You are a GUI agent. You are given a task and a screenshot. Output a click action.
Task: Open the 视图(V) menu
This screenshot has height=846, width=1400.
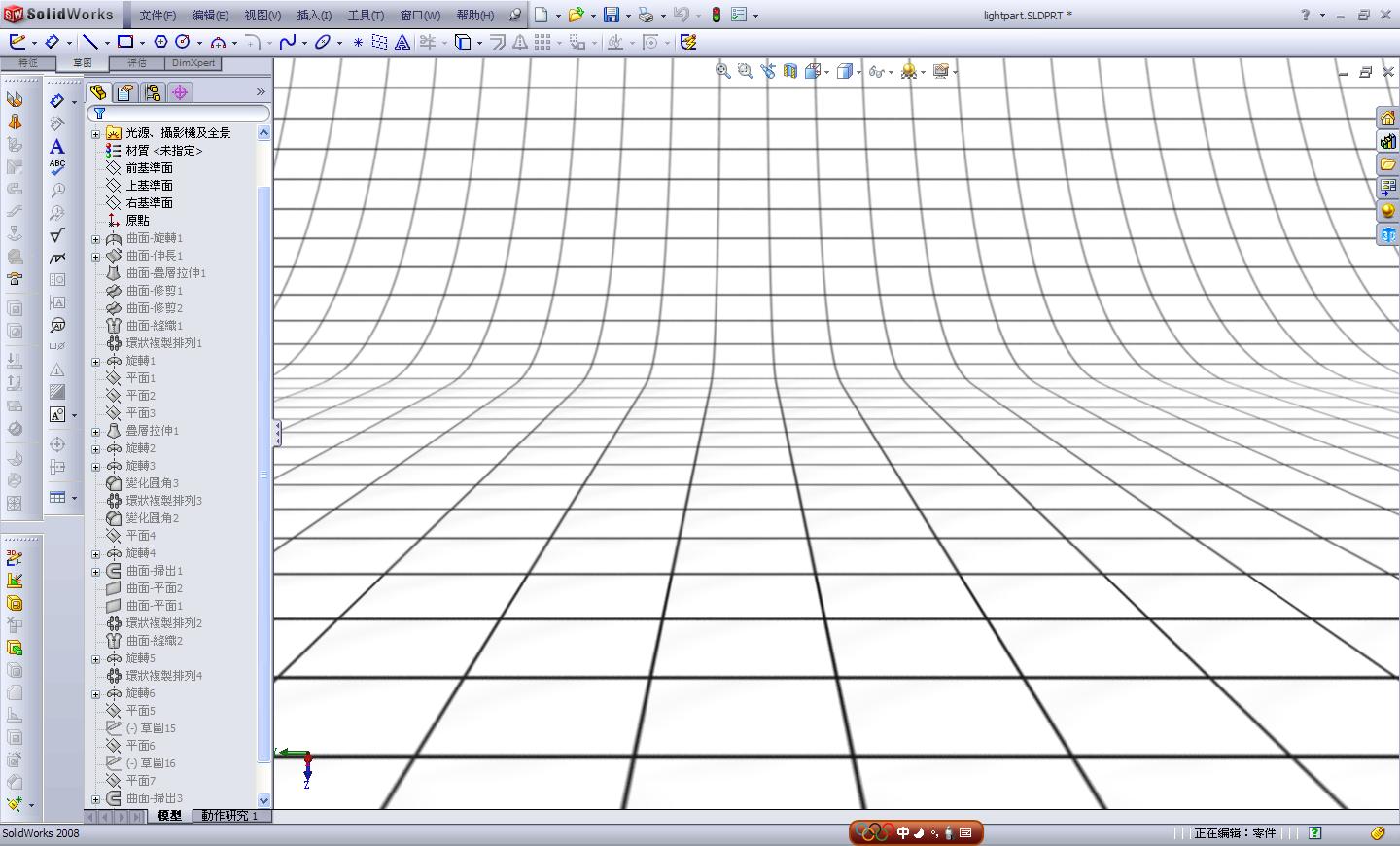point(262,16)
